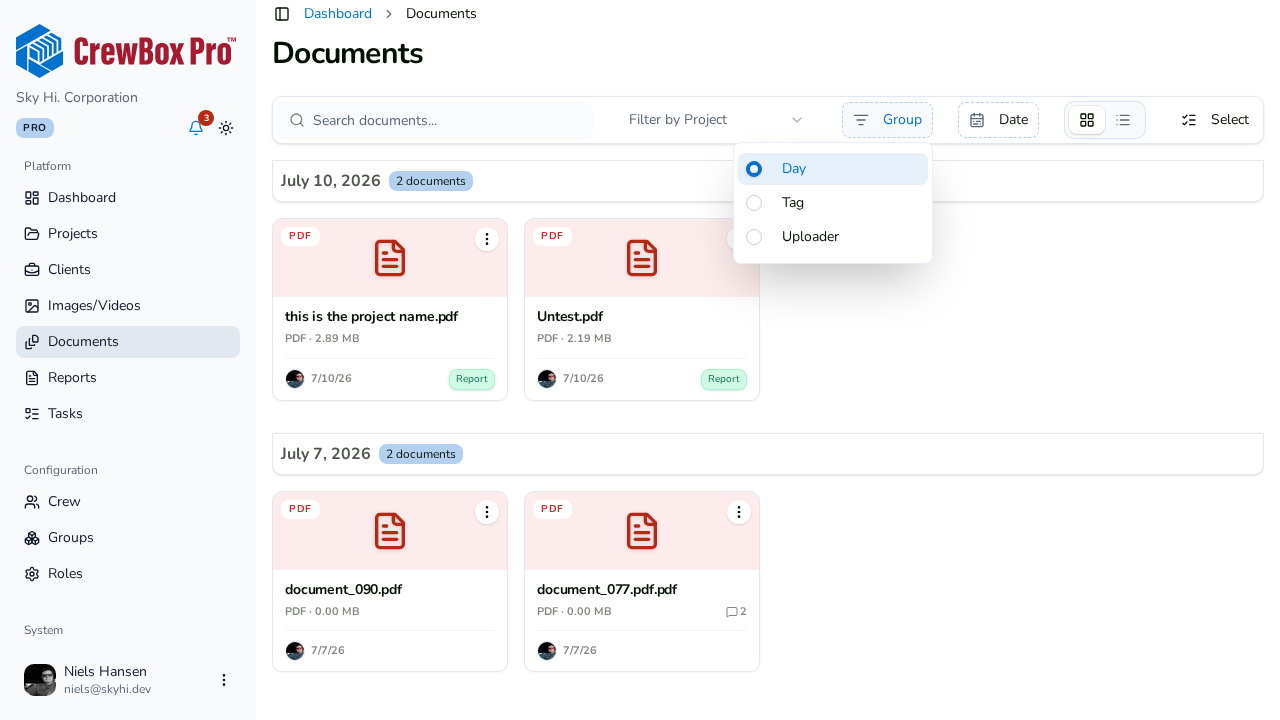Choose the Day grouping option

(x=833, y=169)
